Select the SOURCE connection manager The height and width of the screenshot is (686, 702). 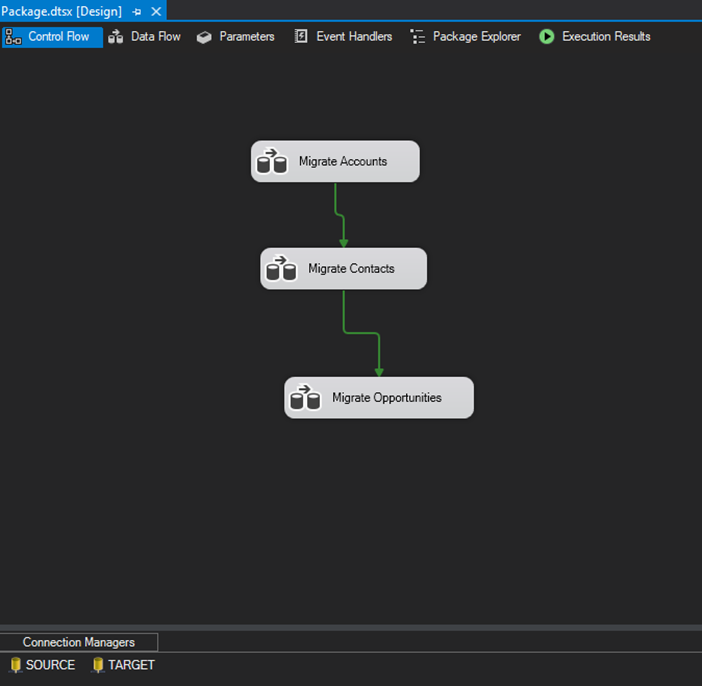(x=43, y=665)
